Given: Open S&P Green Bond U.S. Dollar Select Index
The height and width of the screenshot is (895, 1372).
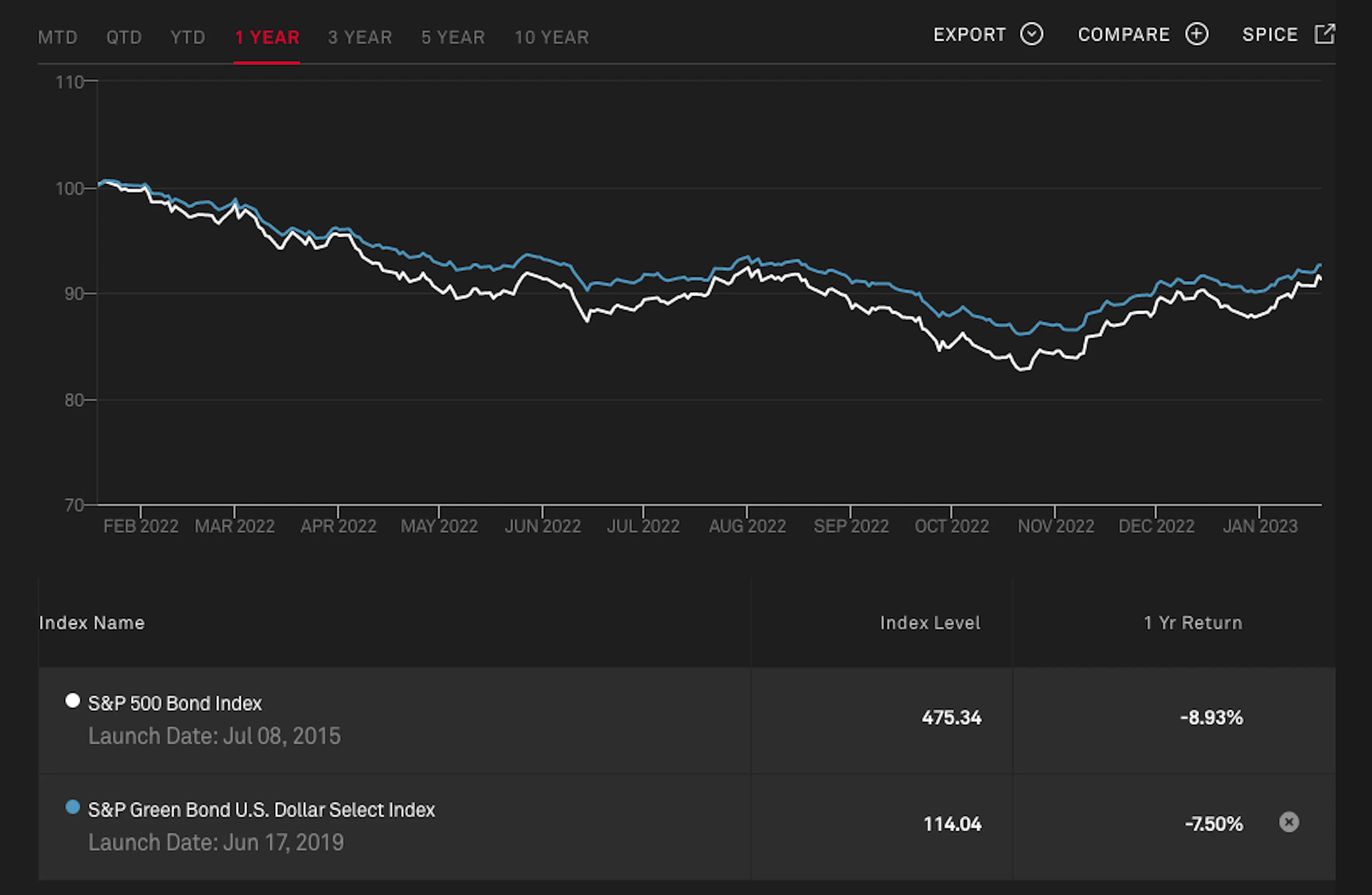Looking at the screenshot, I should [x=261, y=810].
